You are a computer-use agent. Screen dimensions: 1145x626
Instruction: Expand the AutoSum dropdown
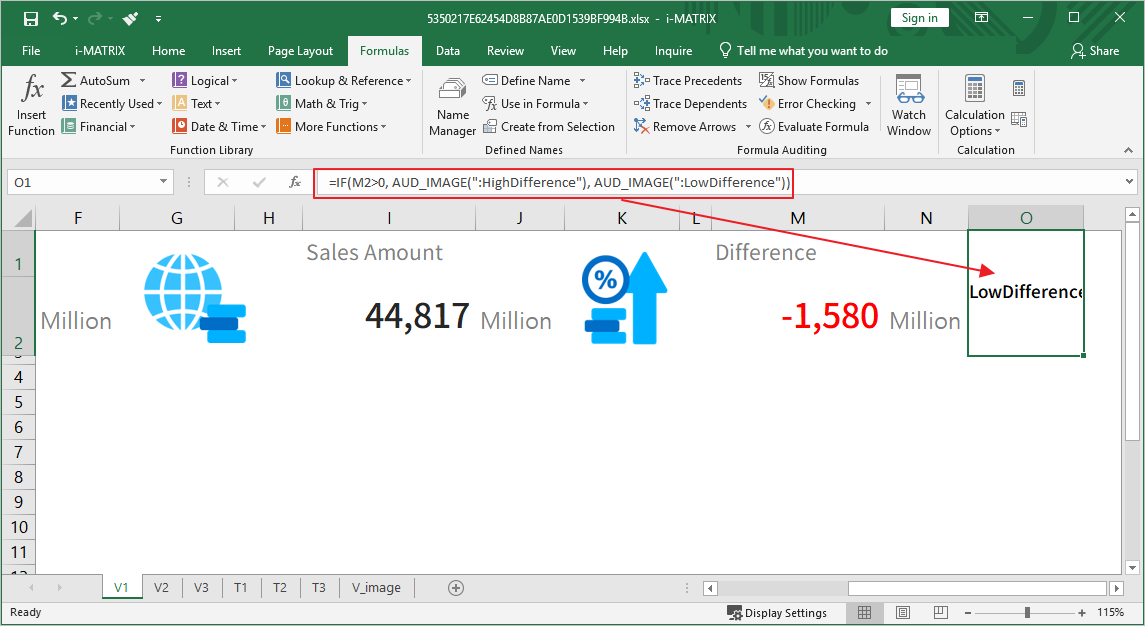(142, 81)
